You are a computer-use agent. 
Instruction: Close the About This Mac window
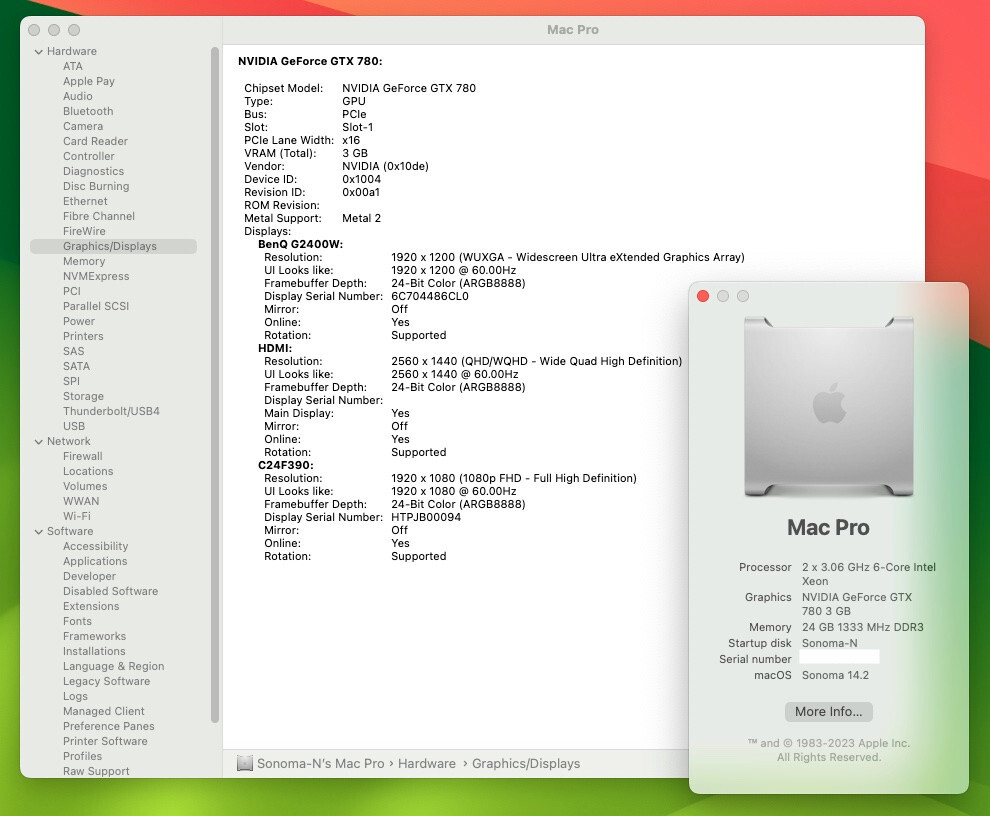coord(703,296)
